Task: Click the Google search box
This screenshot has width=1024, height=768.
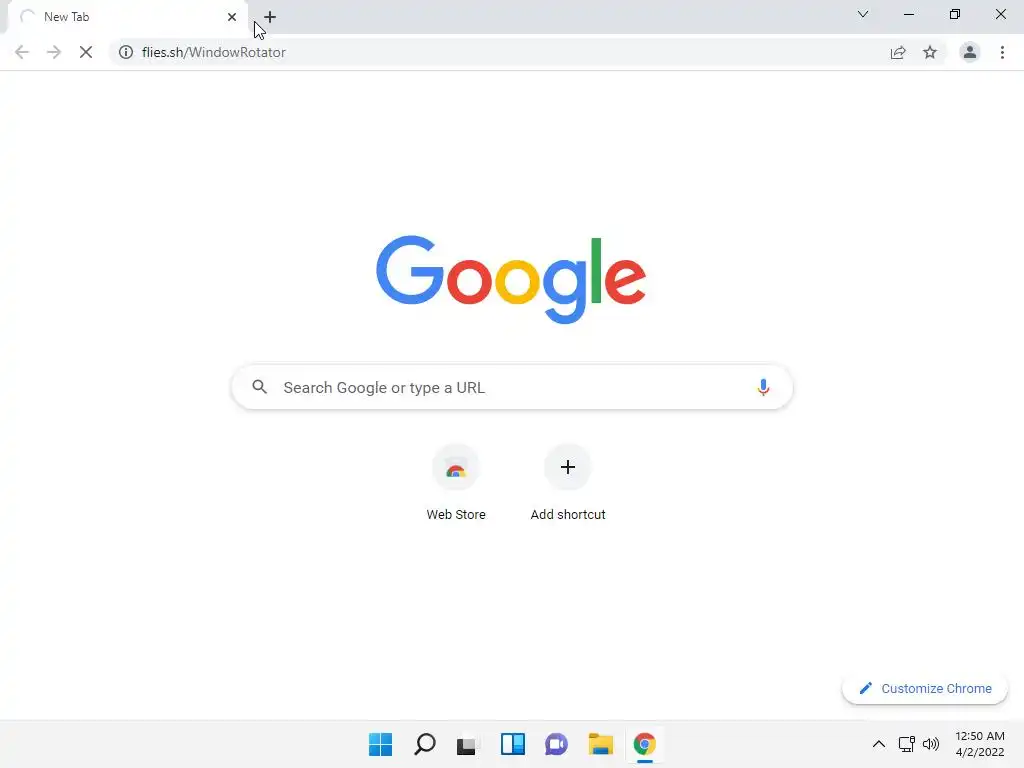Action: click(x=512, y=387)
